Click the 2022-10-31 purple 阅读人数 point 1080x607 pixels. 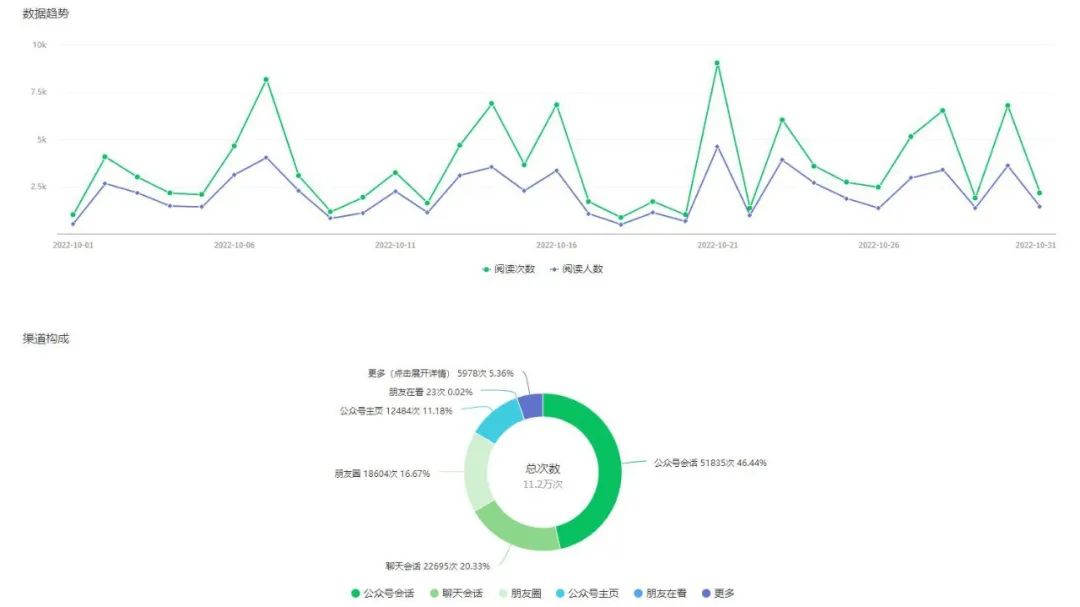coord(1040,207)
